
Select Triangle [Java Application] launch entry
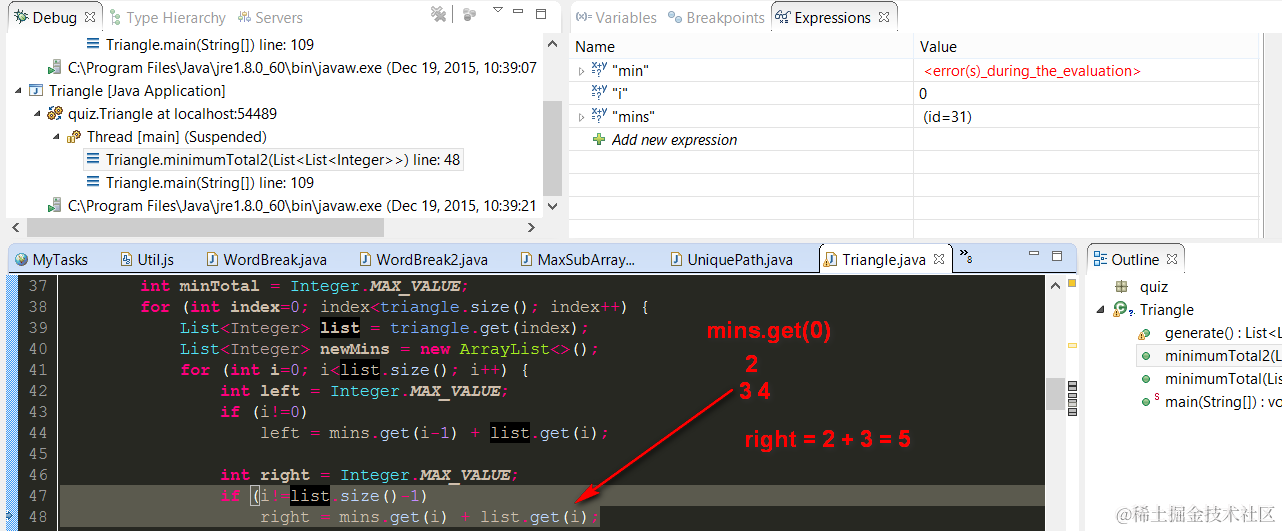139,91
